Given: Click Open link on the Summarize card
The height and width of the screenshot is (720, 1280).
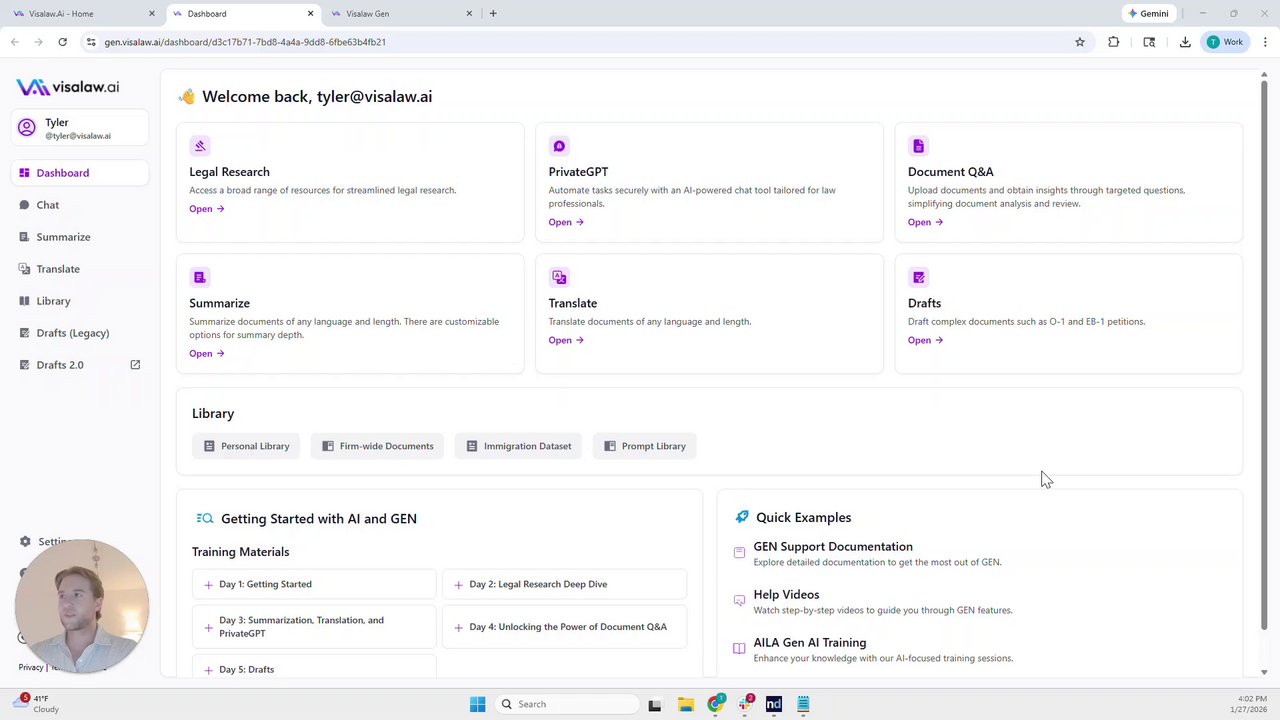Looking at the screenshot, I should (207, 353).
